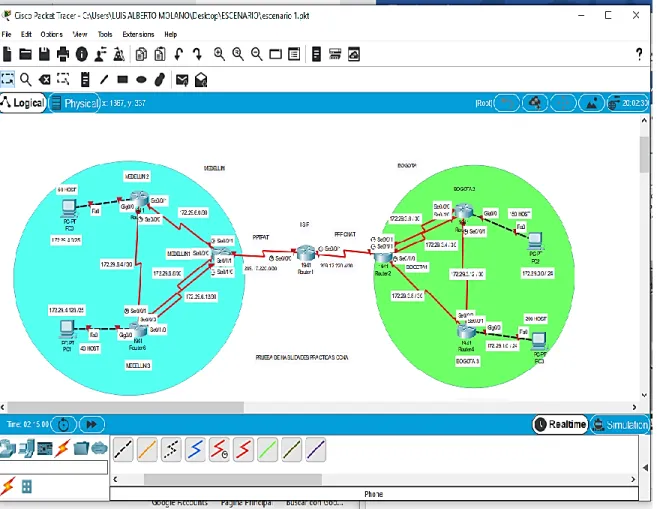657x509 pixels.
Task: Switch to Realtime mode
Action: click(x=560, y=424)
